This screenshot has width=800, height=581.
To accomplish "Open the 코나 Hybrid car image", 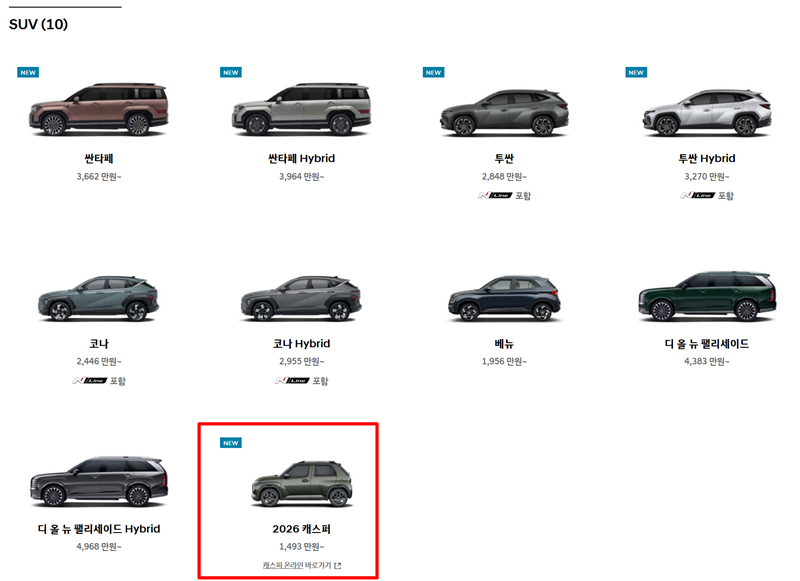I will pyautogui.click(x=301, y=298).
